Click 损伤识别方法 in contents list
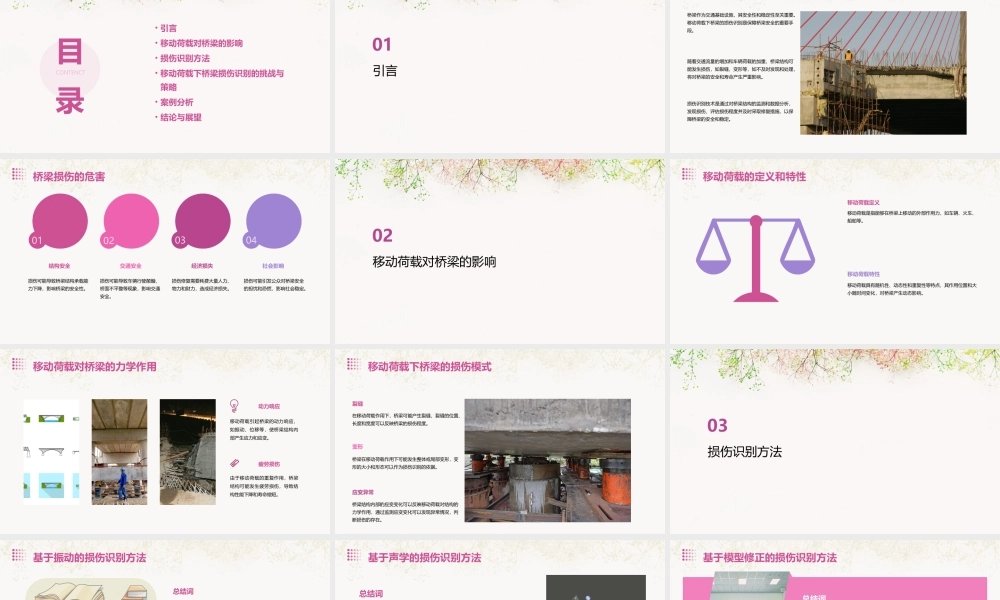Viewport: 1000px width, 600px height. pyautogui.click(x=185, y=58)
